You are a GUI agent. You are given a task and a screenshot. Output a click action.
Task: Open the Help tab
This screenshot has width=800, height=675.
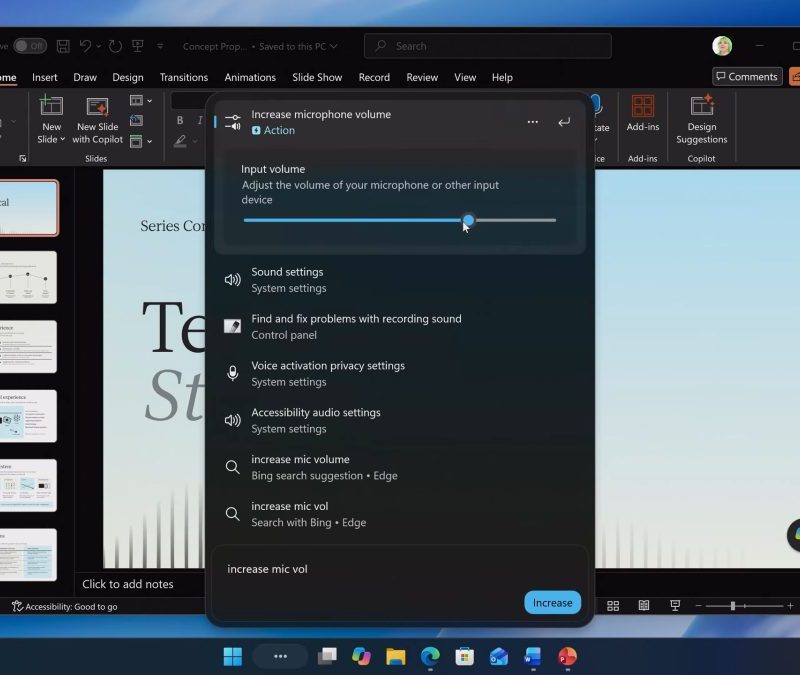tap(502, 77)
